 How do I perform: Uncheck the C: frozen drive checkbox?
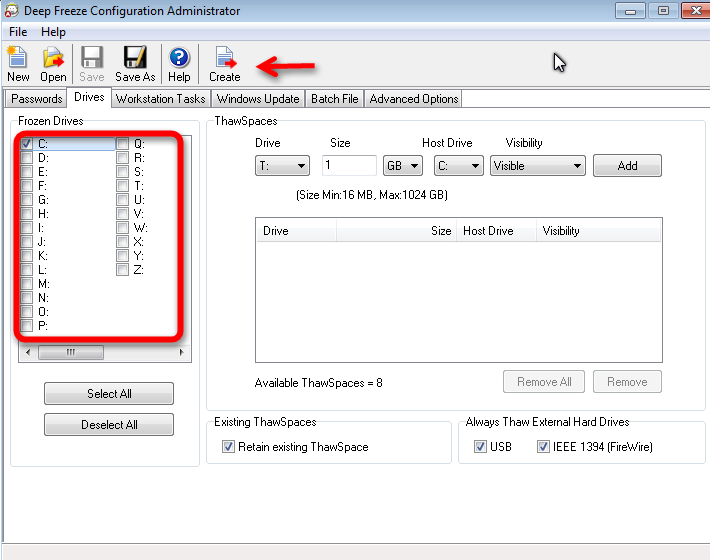[27, 144]
